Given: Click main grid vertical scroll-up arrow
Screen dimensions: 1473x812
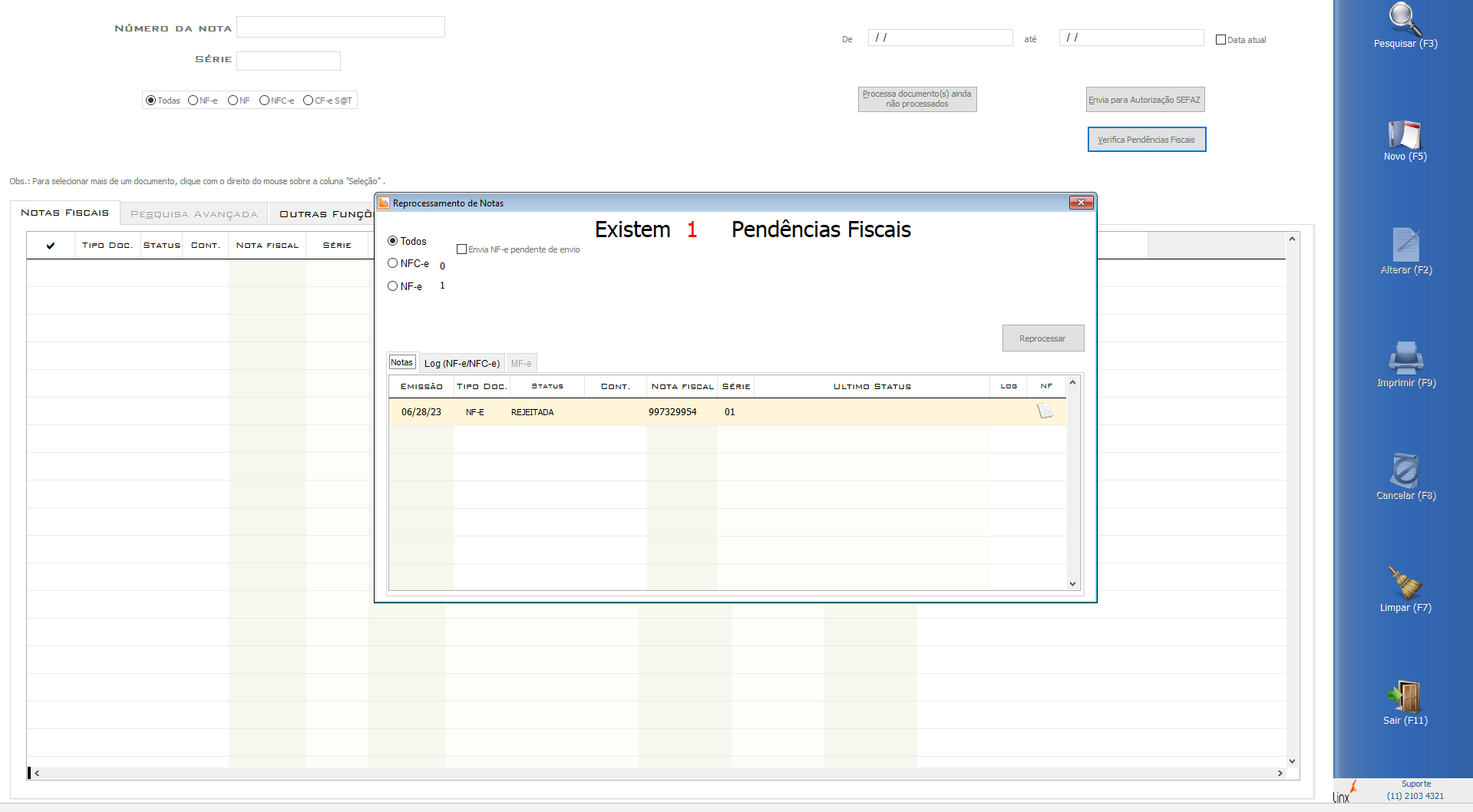Looking at the screenshot, I should tap(1293, 239).
